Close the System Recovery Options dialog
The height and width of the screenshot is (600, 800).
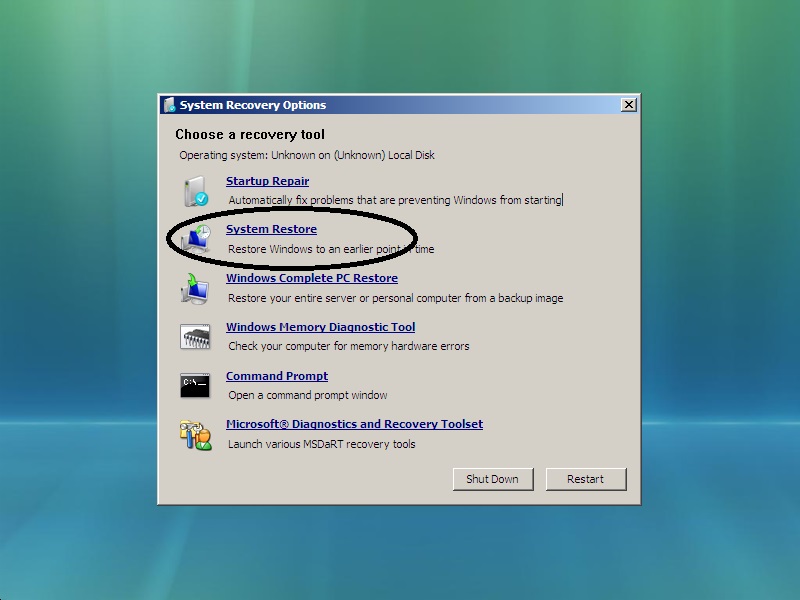629,105
